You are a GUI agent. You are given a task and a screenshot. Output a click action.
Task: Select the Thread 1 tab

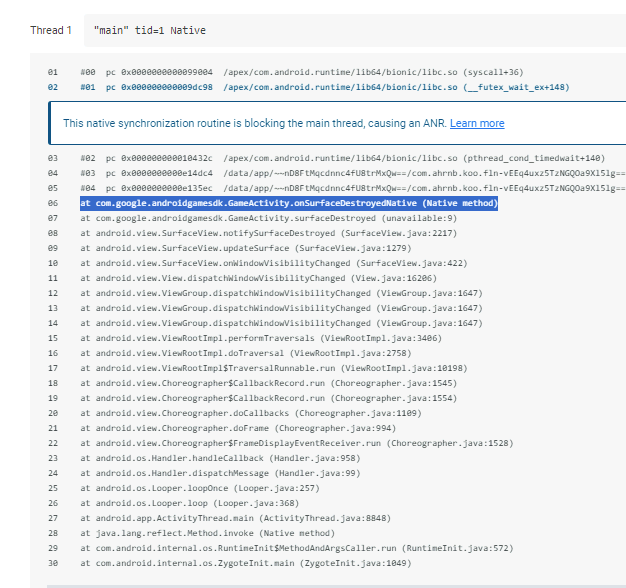tap(51, 30)
